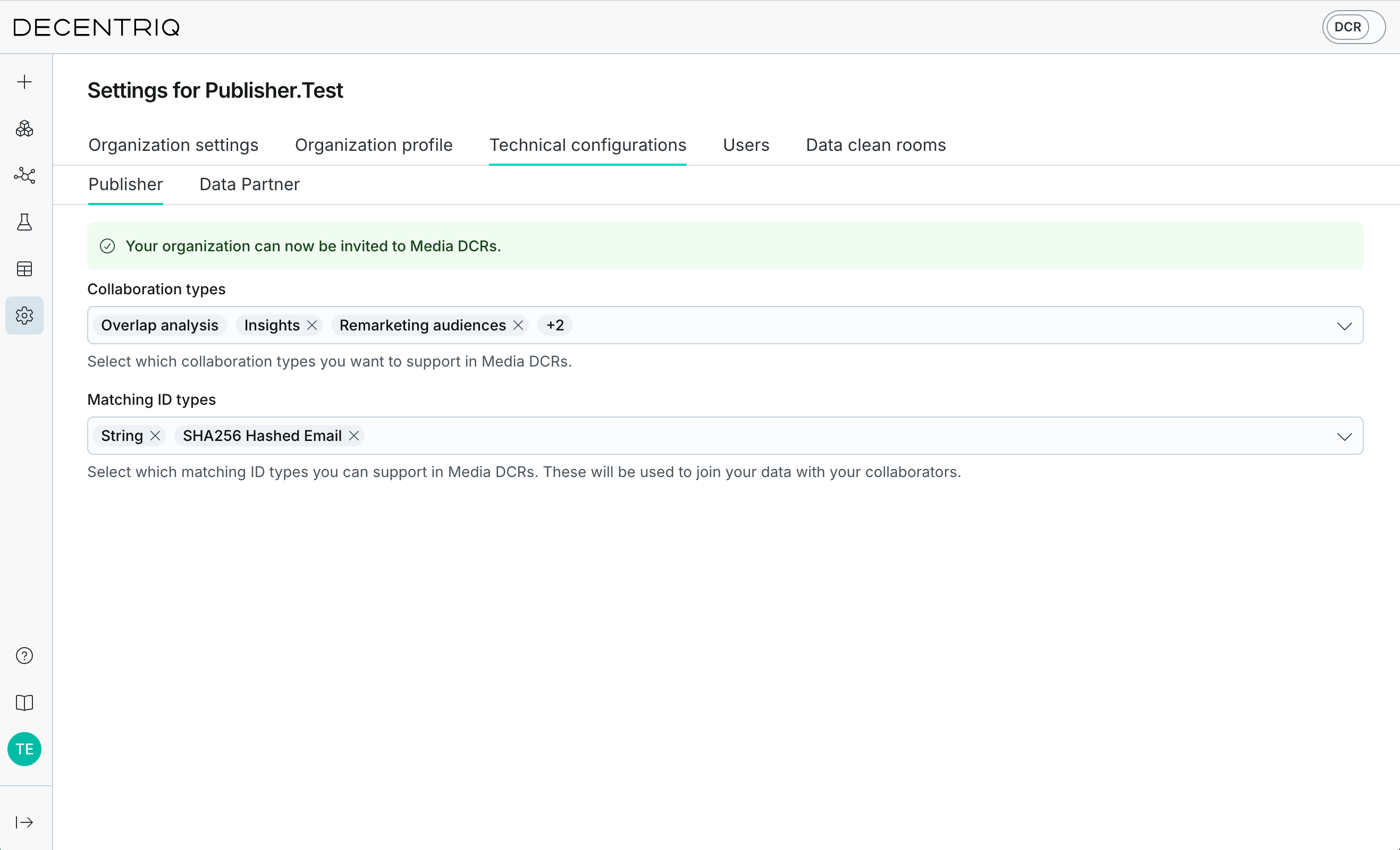Click the green success checkmark icon
Image resolution: width=1400 pixels, height=850 pixels.
pos(107,246)
